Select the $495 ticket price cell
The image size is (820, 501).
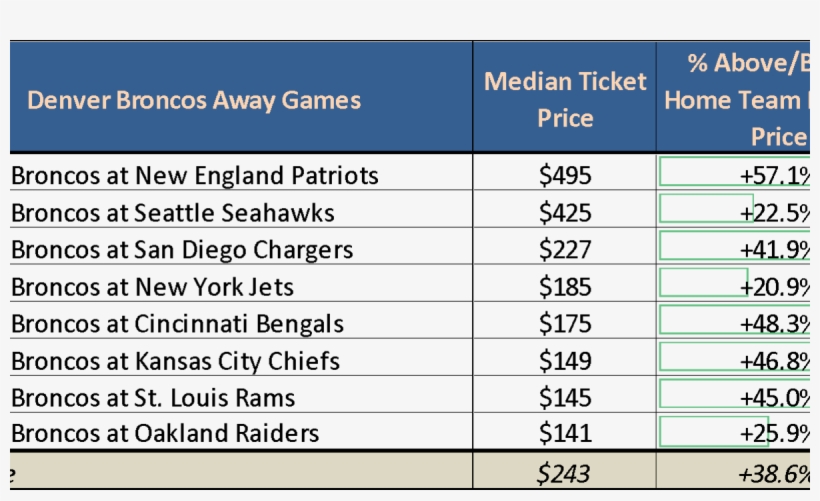click(565, 176)
